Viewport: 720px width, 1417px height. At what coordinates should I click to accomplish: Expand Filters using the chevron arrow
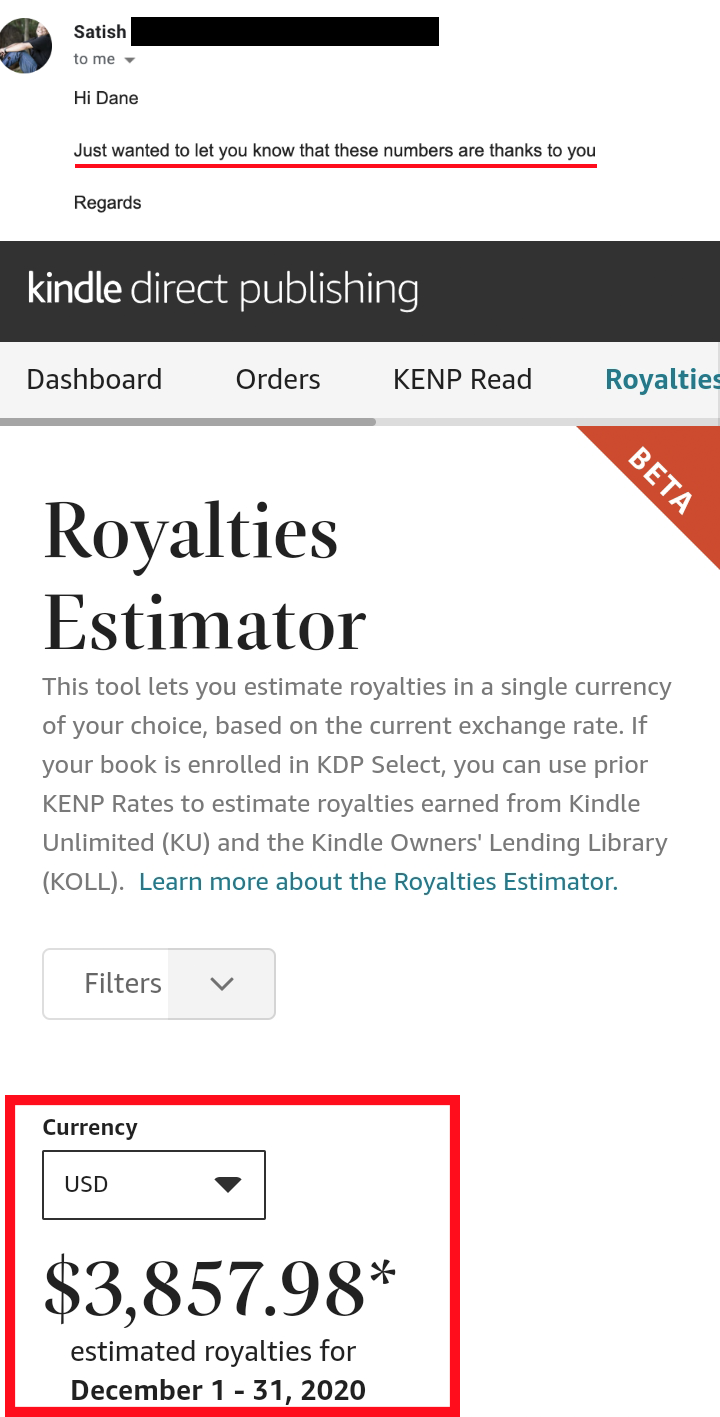(x=222, y=984)
